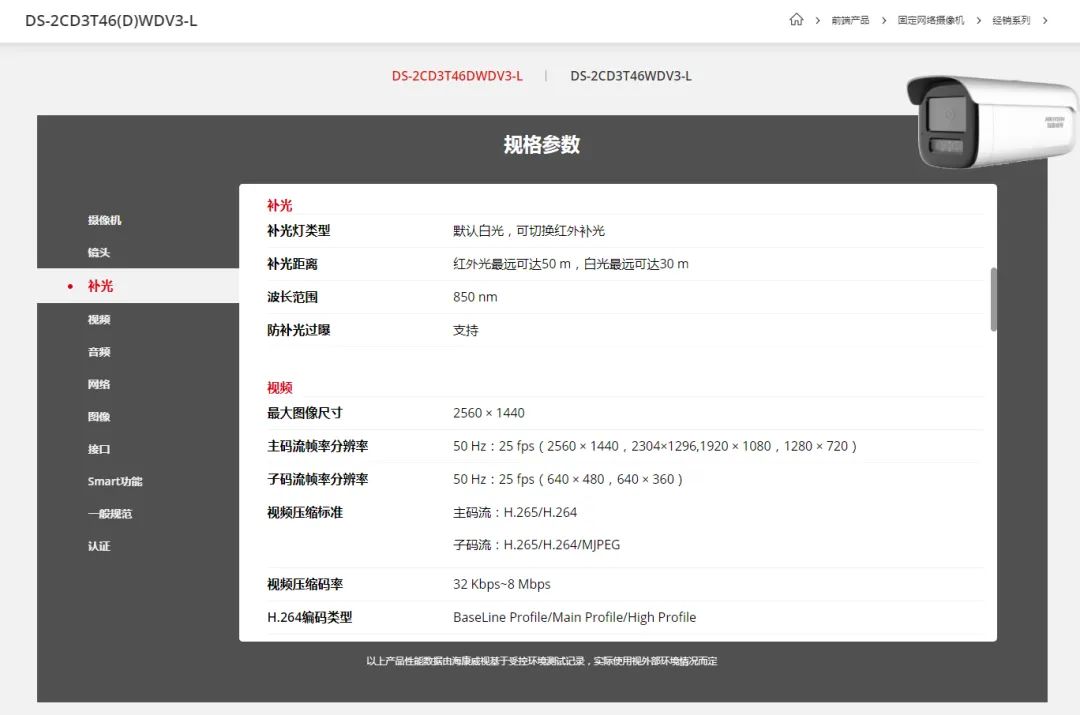Click the spec panel vertical scrollbar
1080x715 pixels.
993,299
